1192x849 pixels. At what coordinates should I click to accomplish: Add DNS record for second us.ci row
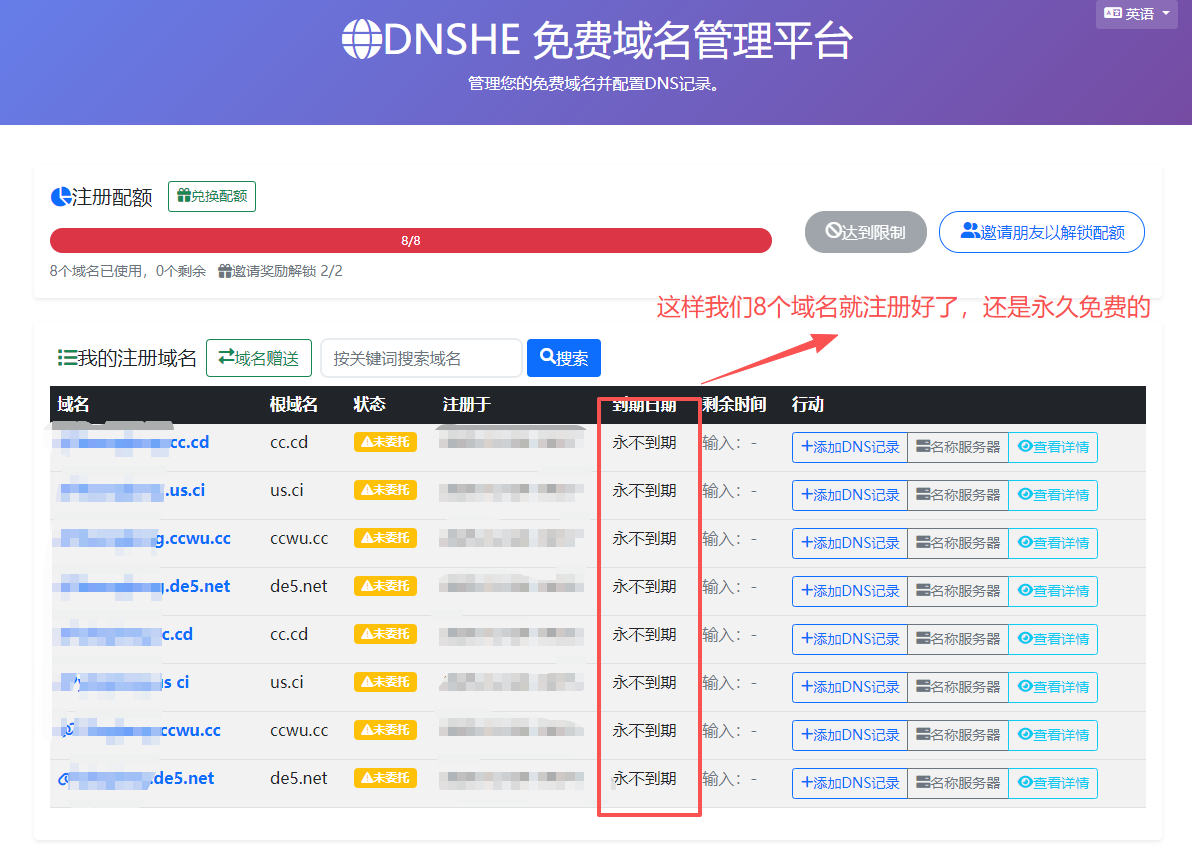coord(850,686)
